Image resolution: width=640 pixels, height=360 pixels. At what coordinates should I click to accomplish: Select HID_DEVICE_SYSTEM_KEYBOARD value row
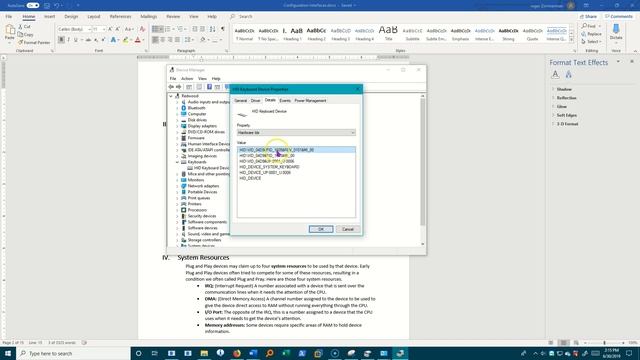(269, 167)
